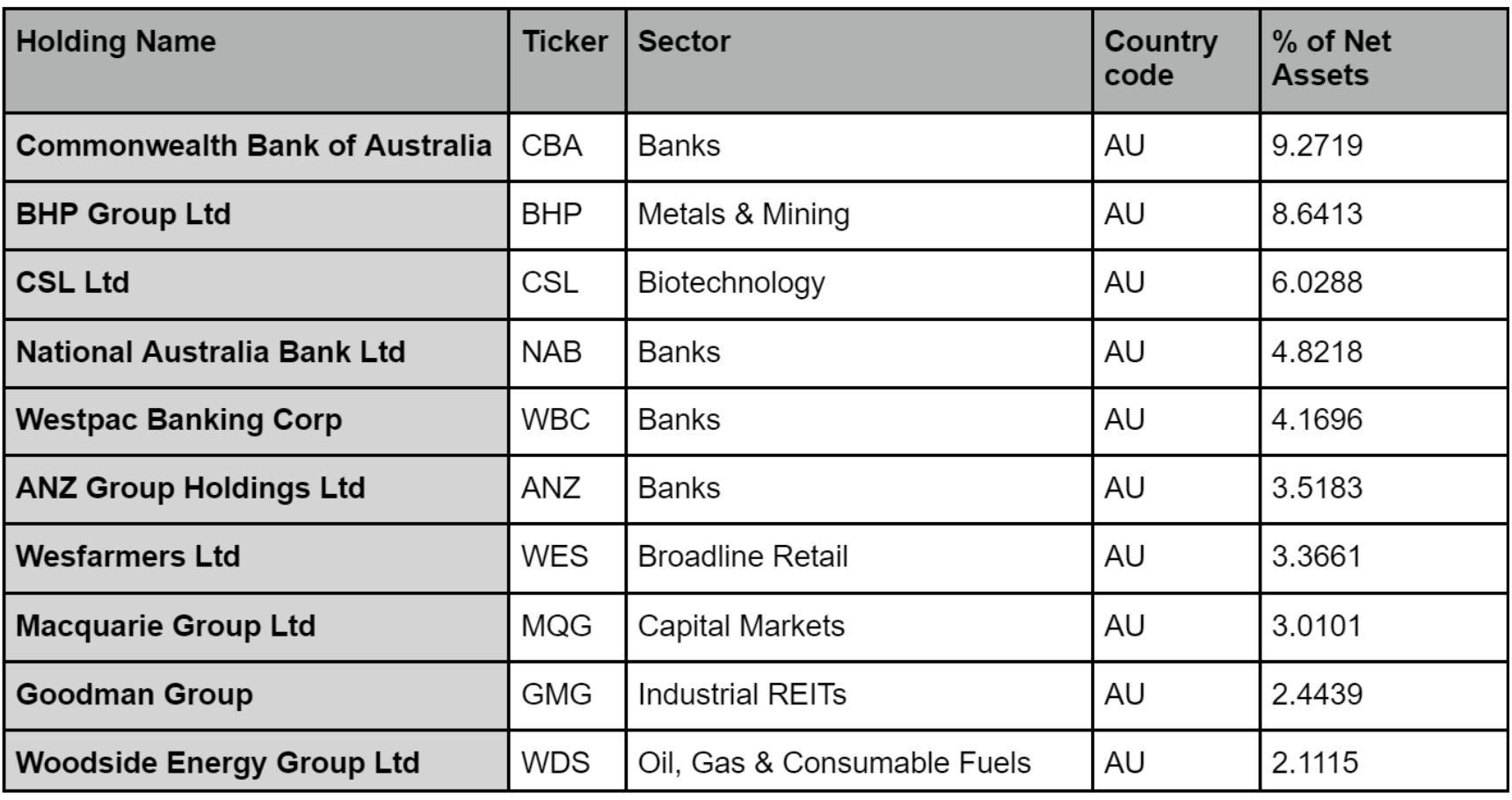Click the Biotechnology sector cell
1512x800 pixels.
click(859, 284)
